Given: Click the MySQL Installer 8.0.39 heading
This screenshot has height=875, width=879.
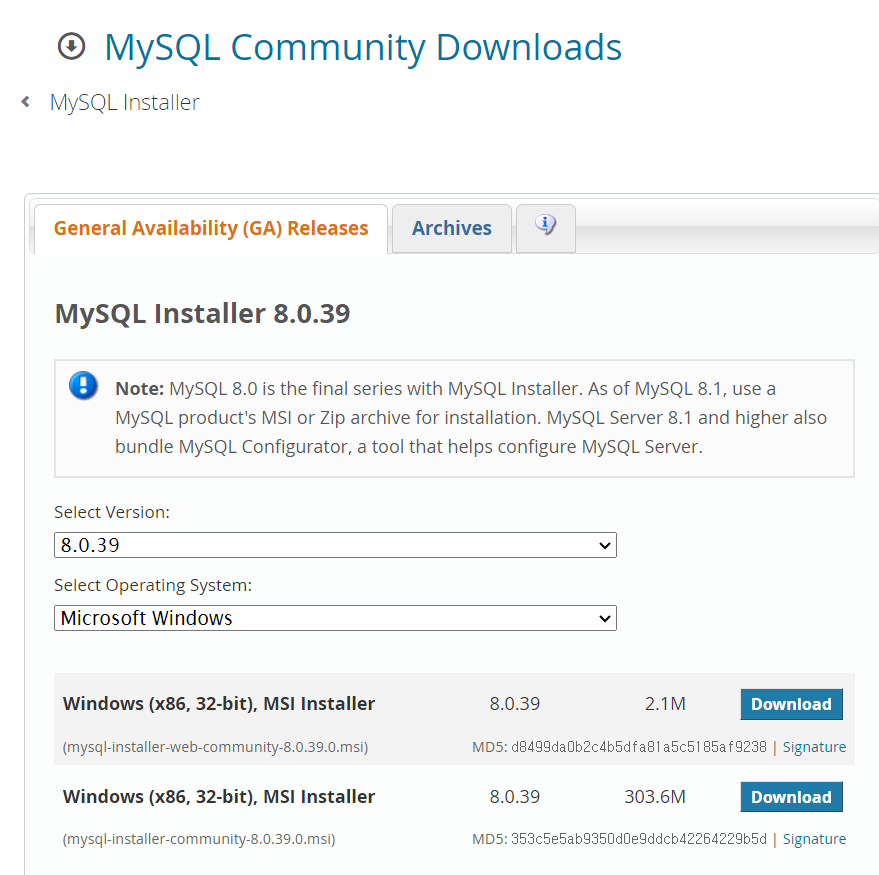Looking at the screenshot, I should pyautogui.click(x=202, y=313).
